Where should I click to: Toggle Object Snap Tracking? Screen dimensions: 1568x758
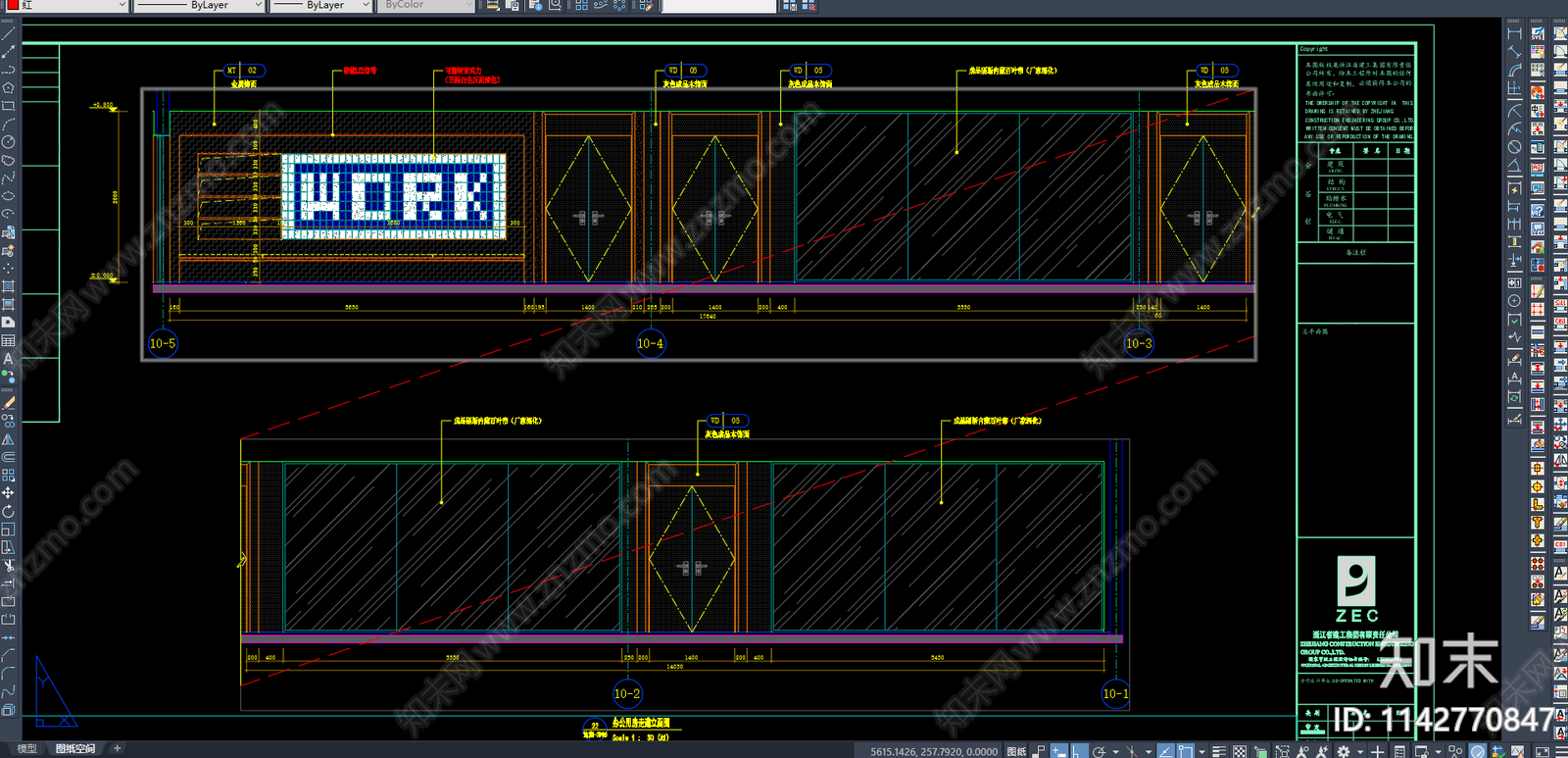(x=1165, y=750)
